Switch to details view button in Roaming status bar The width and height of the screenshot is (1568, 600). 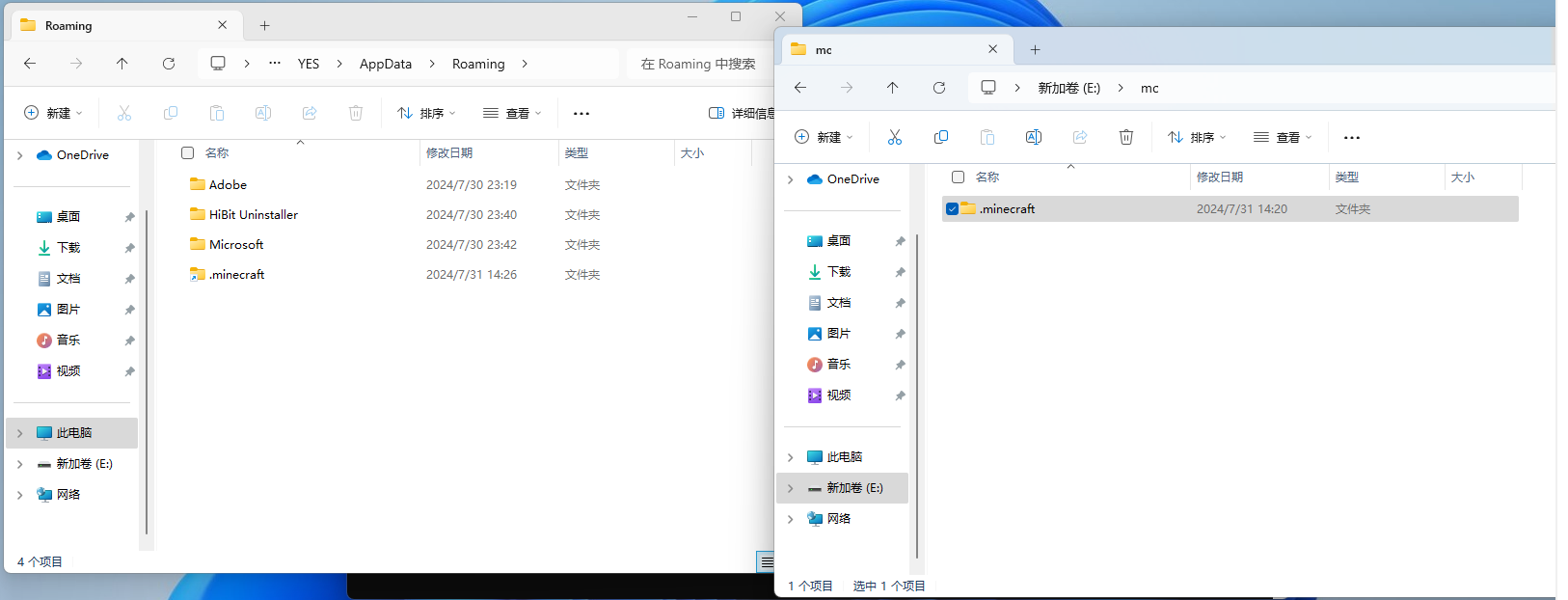point(766,561)
